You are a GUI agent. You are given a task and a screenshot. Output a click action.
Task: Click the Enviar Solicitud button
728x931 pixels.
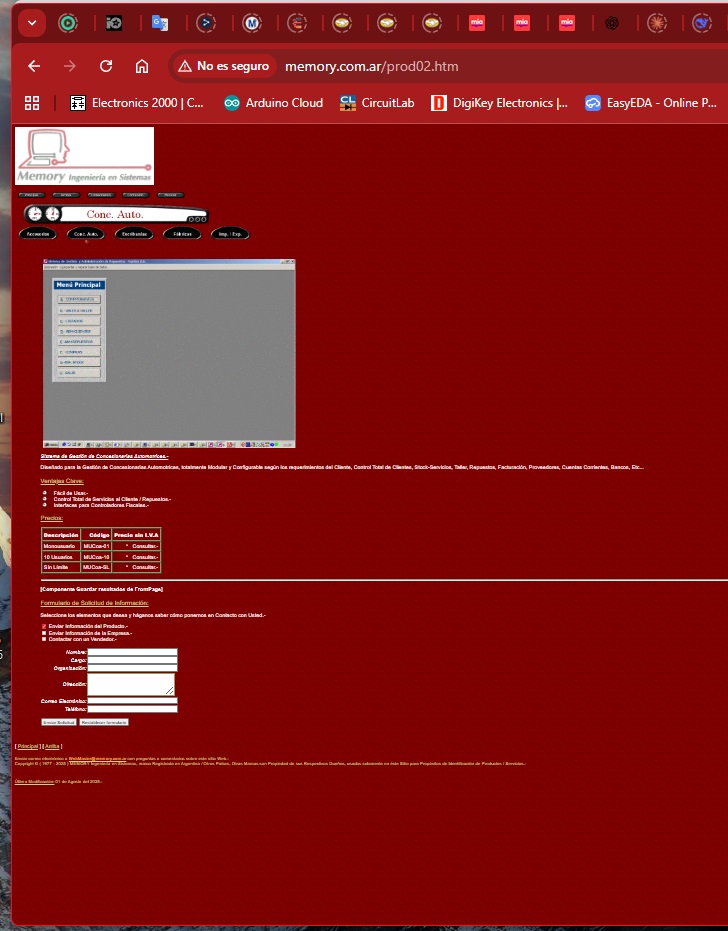(59, 723)
